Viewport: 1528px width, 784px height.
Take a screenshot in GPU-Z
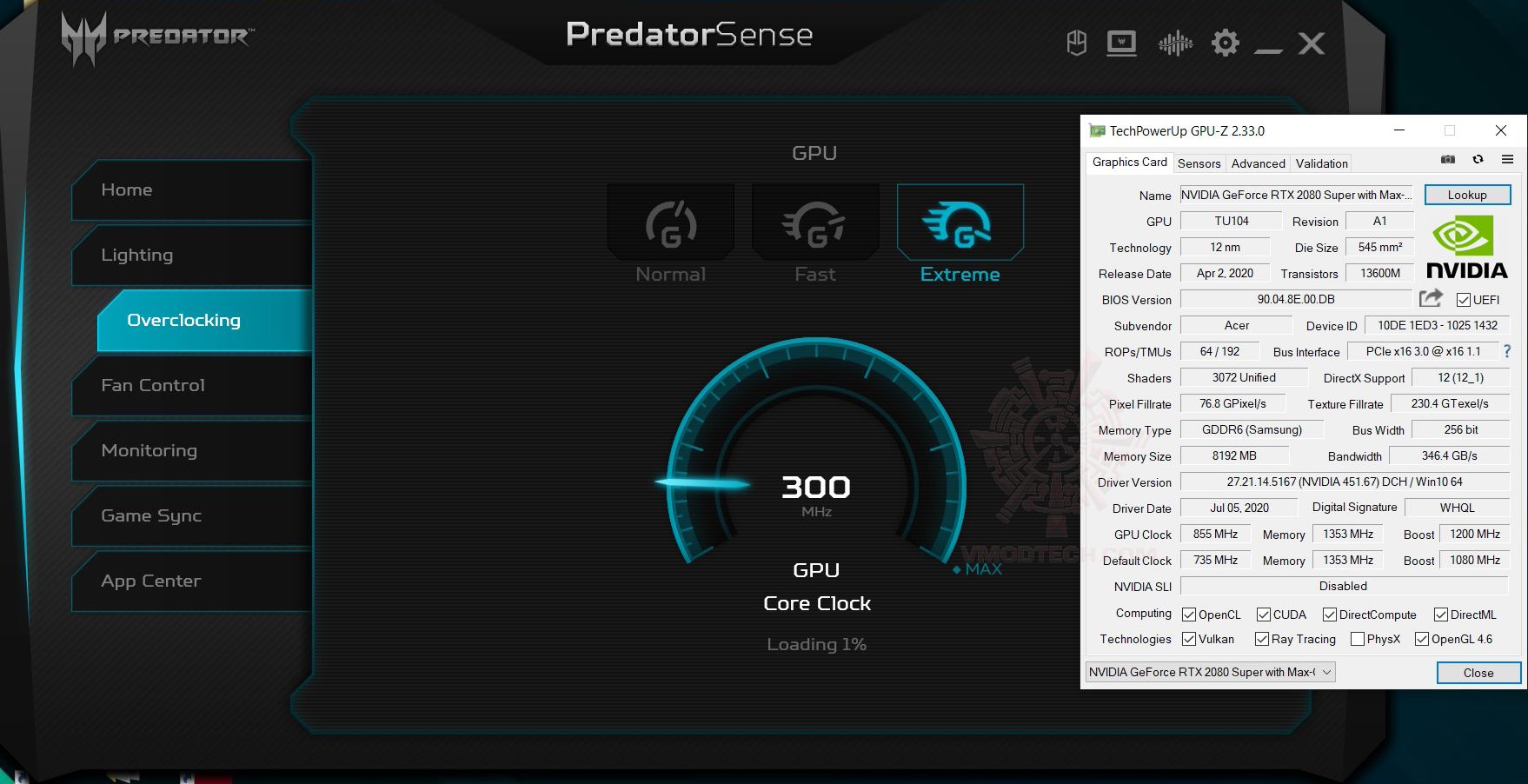[x=1448, y=160]
